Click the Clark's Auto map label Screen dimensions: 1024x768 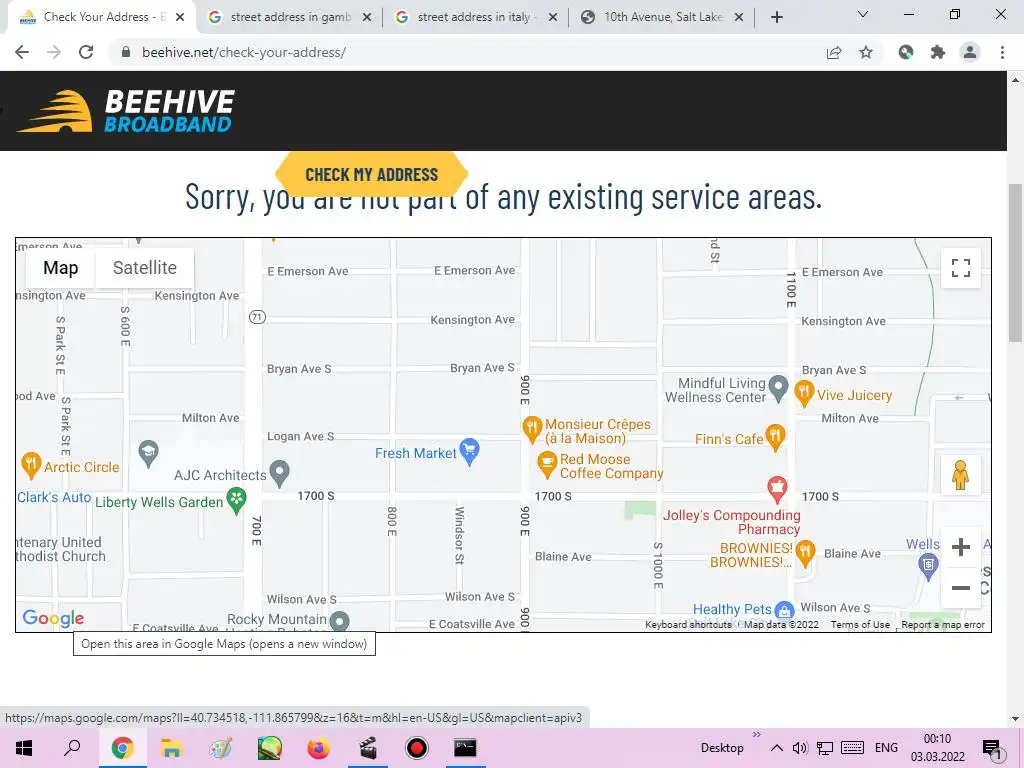pyautogui.click(x=54, y=498)
